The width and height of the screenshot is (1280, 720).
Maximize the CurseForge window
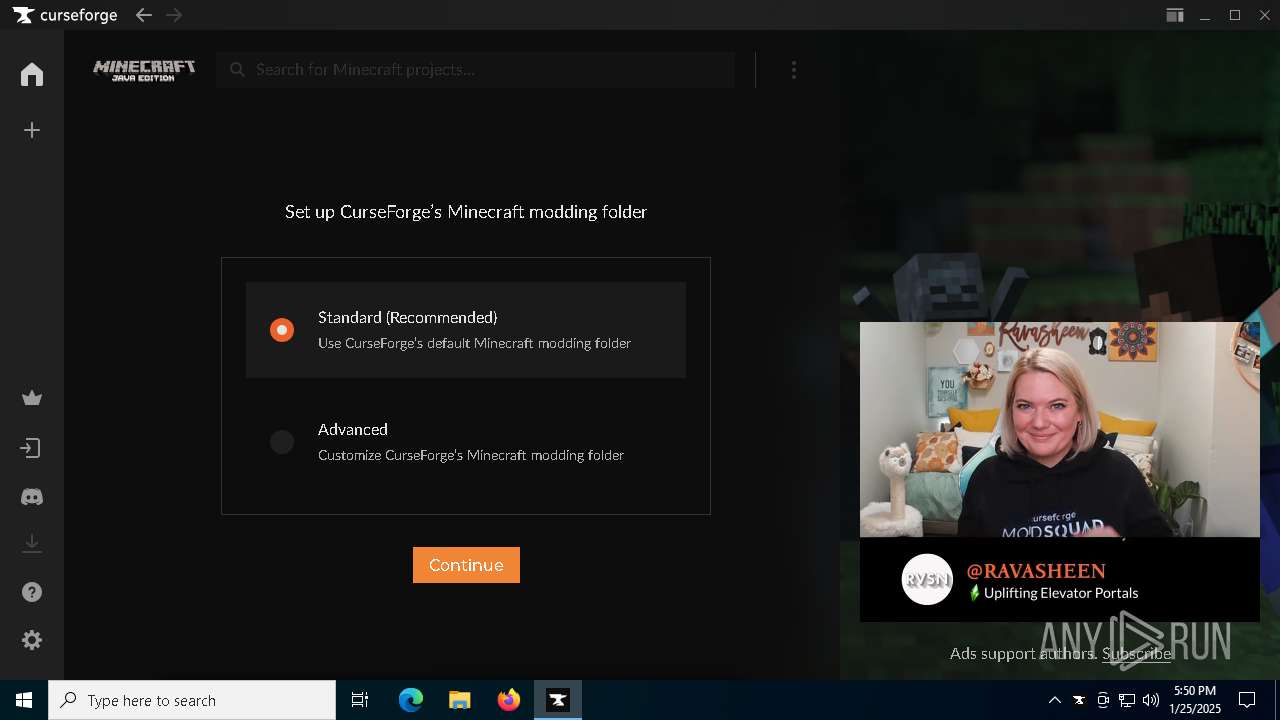point(1235,15)
